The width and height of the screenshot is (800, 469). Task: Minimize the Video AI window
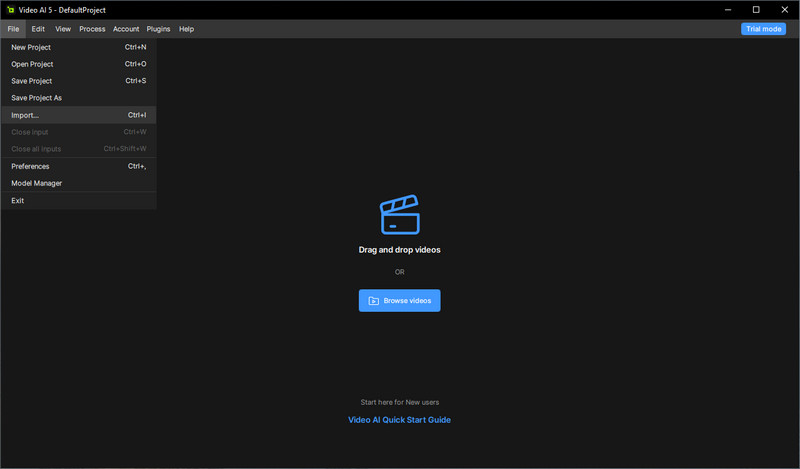[728, 10]
